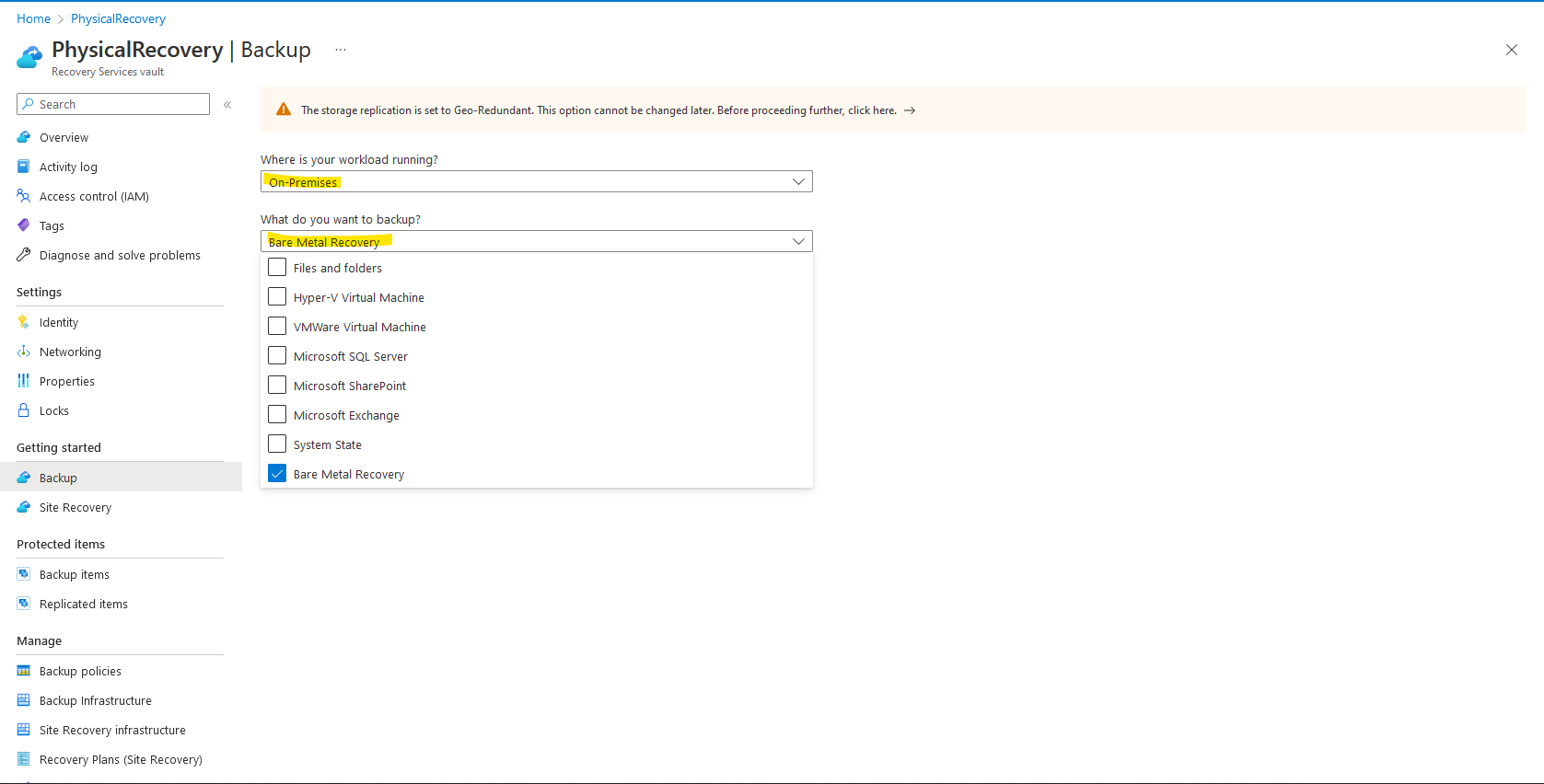Check the System State checkbox
Screen dimensions: 1544x784
(277, 444)
